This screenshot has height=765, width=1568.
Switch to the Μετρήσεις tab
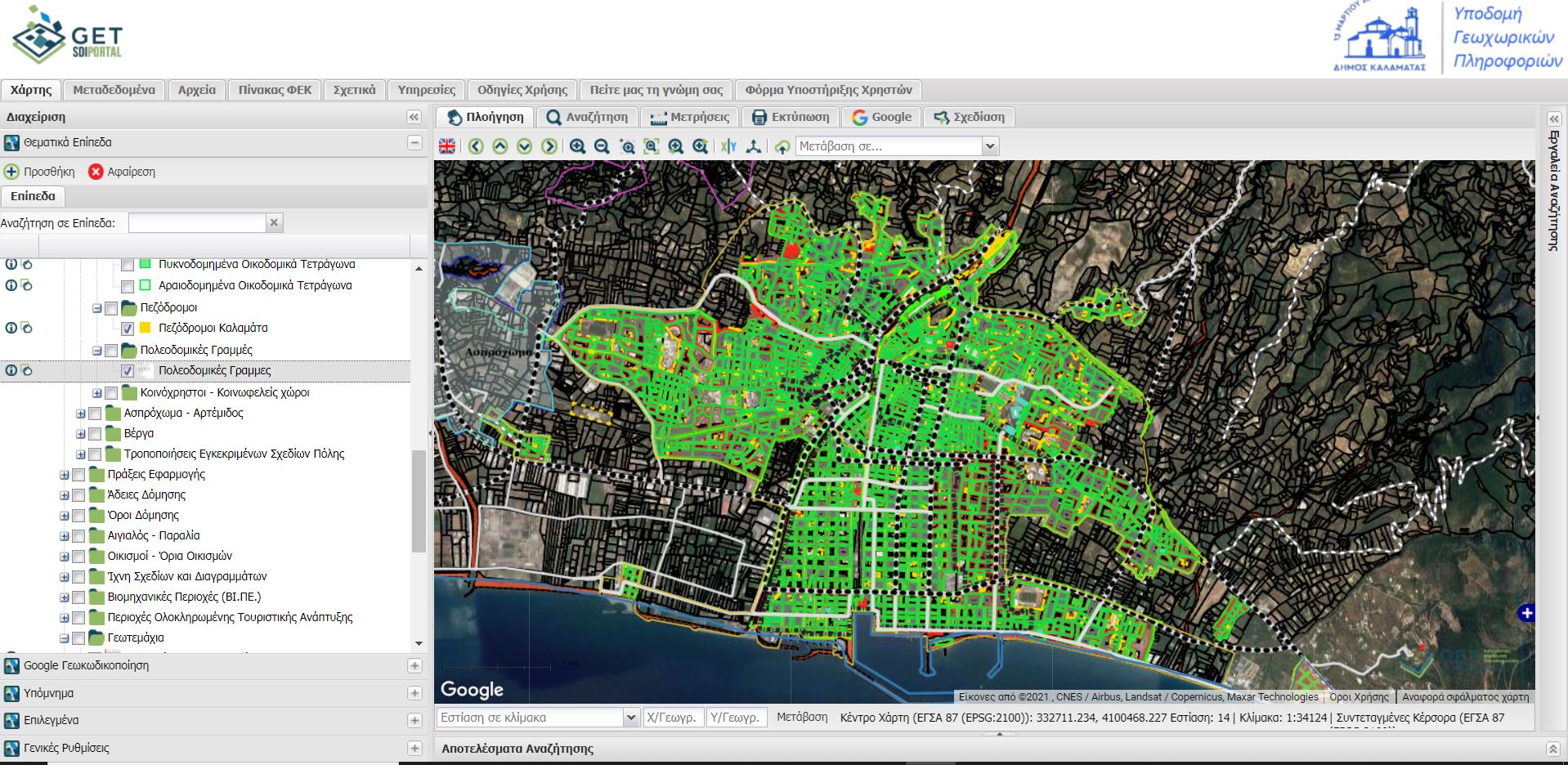(x=690, y=117)
